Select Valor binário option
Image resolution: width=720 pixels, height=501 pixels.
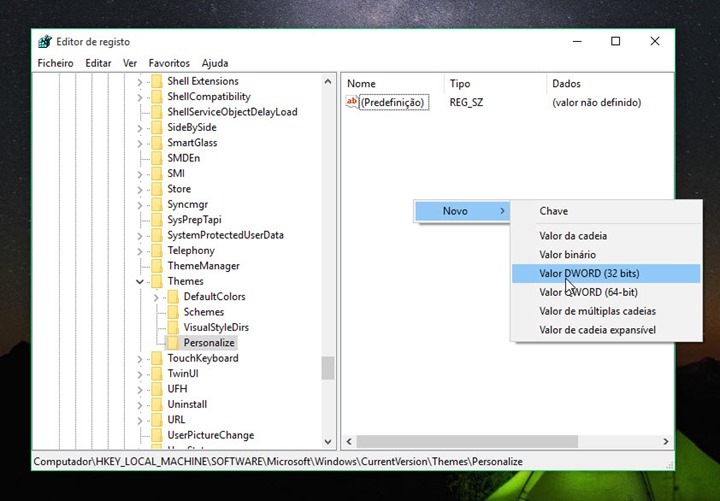606,255
